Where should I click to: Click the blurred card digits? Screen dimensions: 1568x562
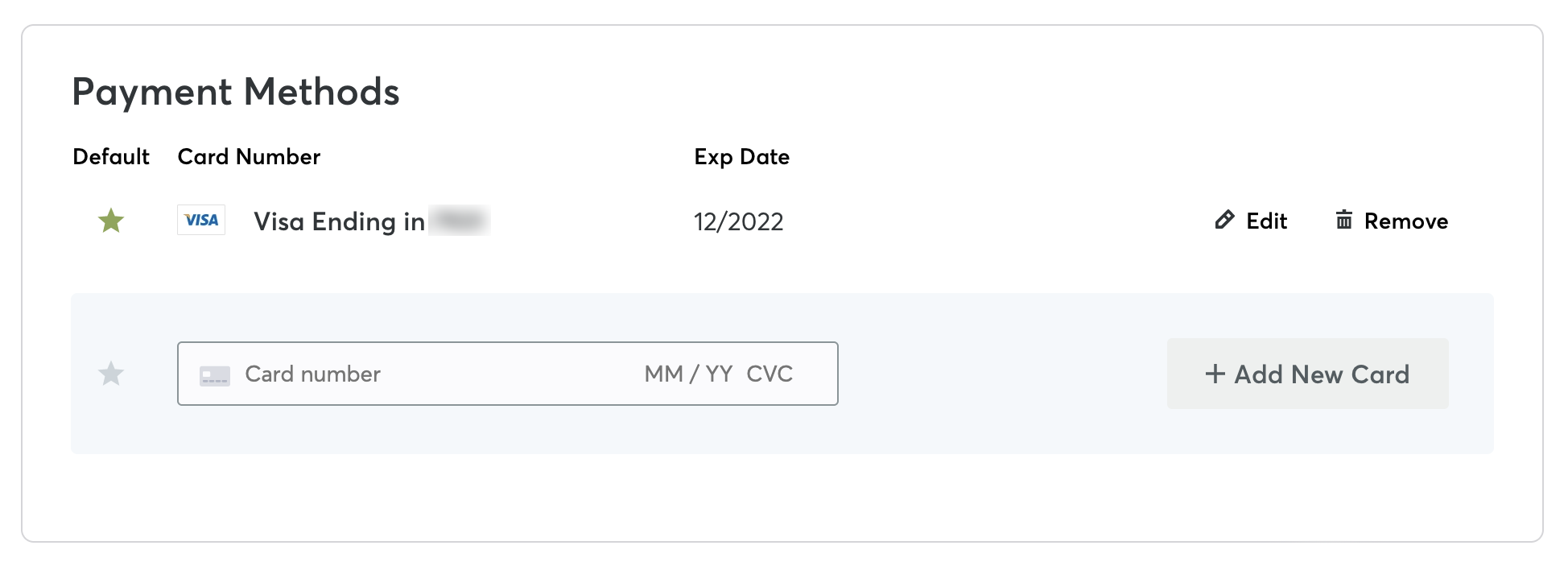(460, 221)
